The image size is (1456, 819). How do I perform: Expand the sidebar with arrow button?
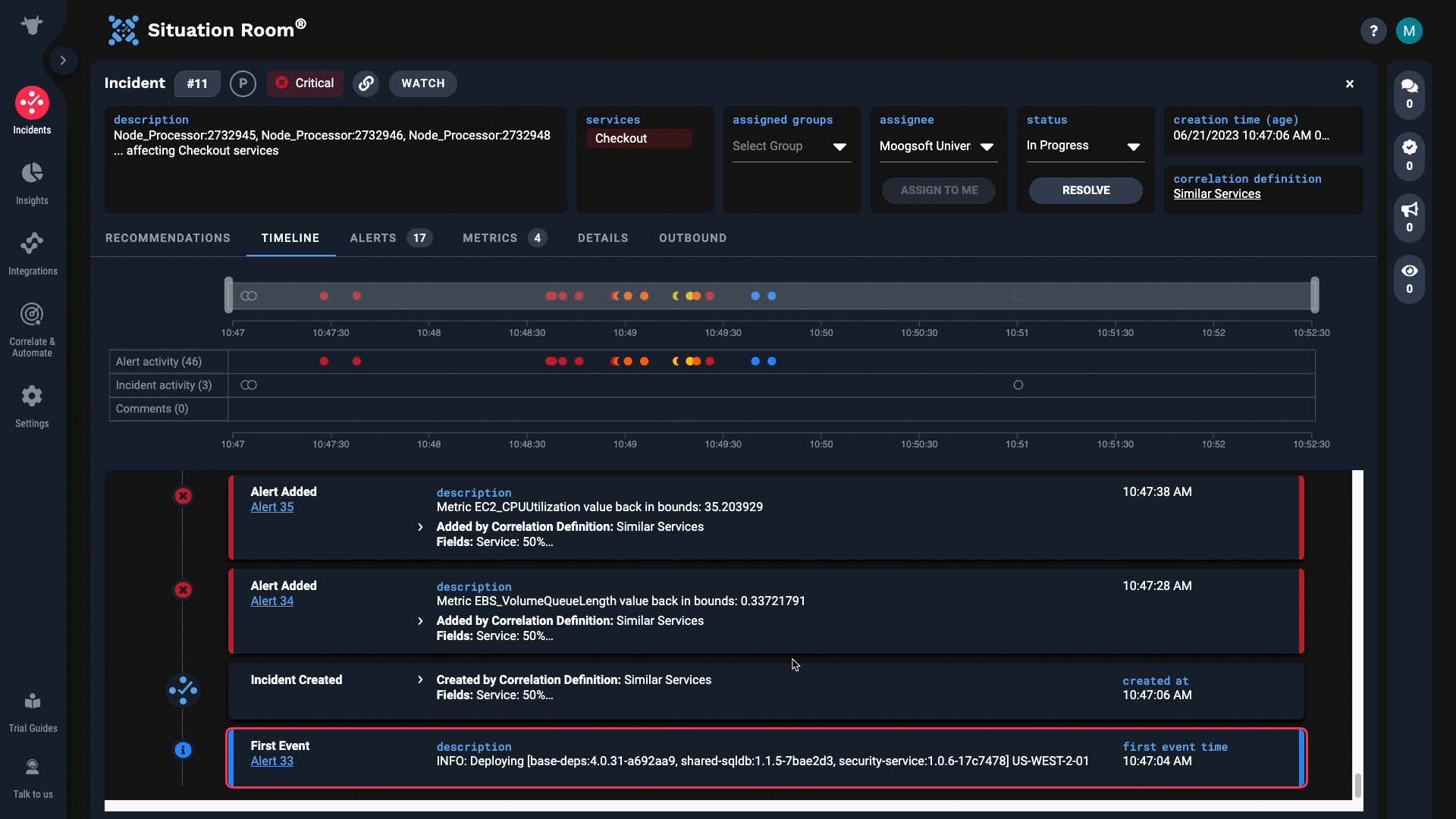(64, 60)
